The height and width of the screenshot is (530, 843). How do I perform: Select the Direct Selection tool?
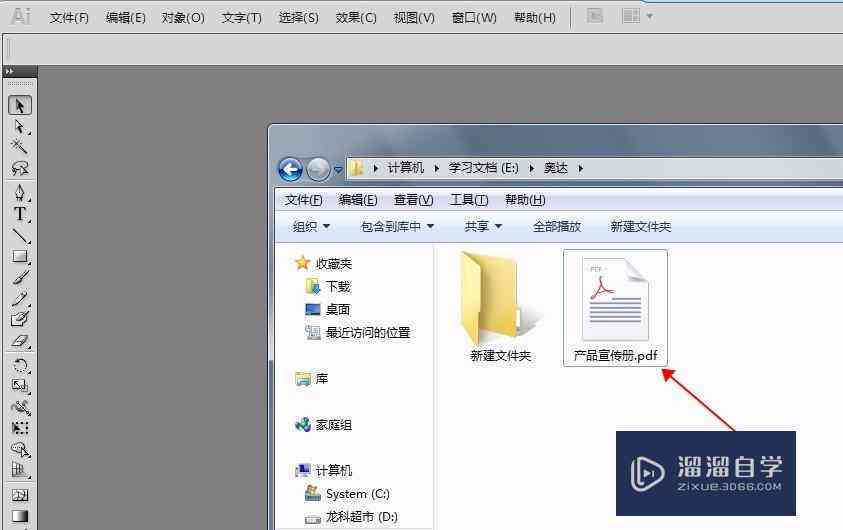[20, 127]
